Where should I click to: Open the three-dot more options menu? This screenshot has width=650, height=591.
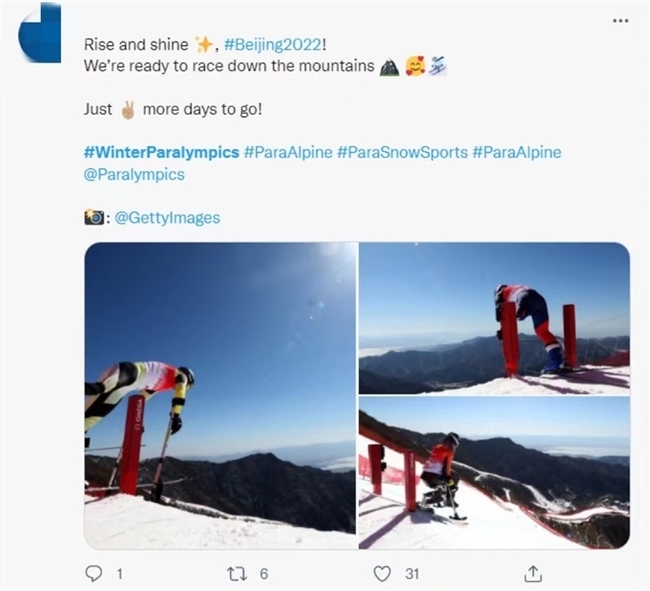click(620, 20)
